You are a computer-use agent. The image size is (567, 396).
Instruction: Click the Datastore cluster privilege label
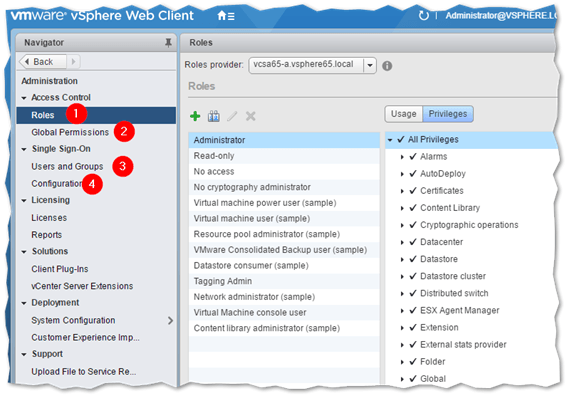click(x=453, y=276)
